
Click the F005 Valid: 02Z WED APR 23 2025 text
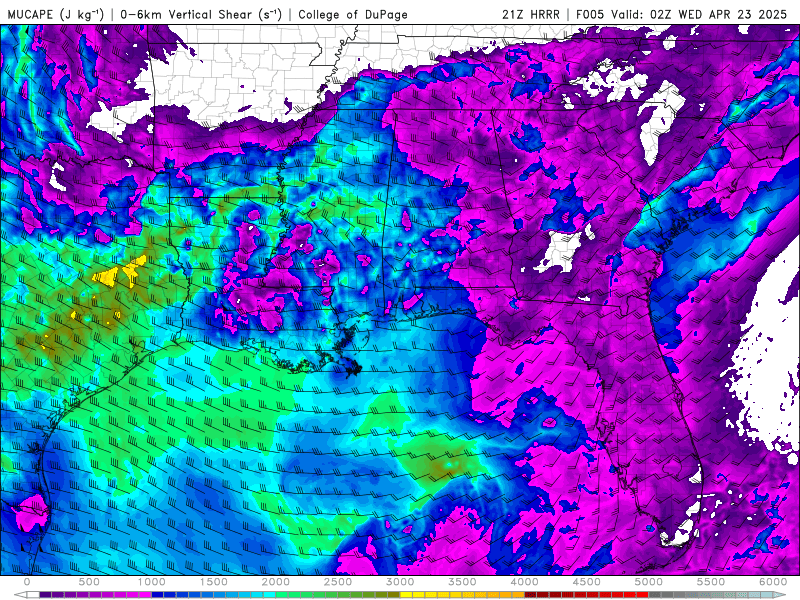click(681, 15)
